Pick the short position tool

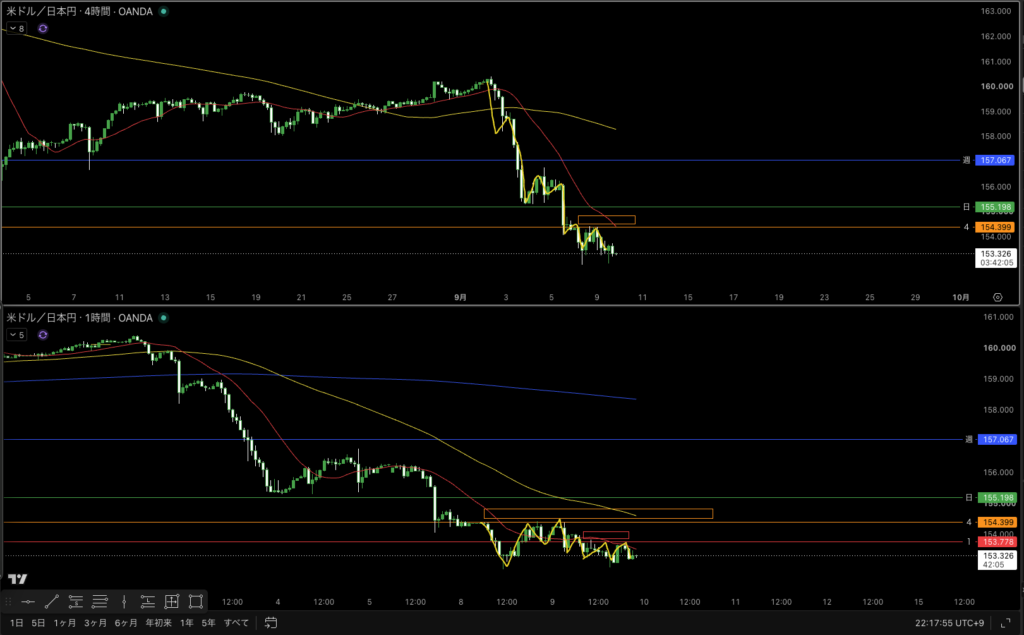point(76,602)
